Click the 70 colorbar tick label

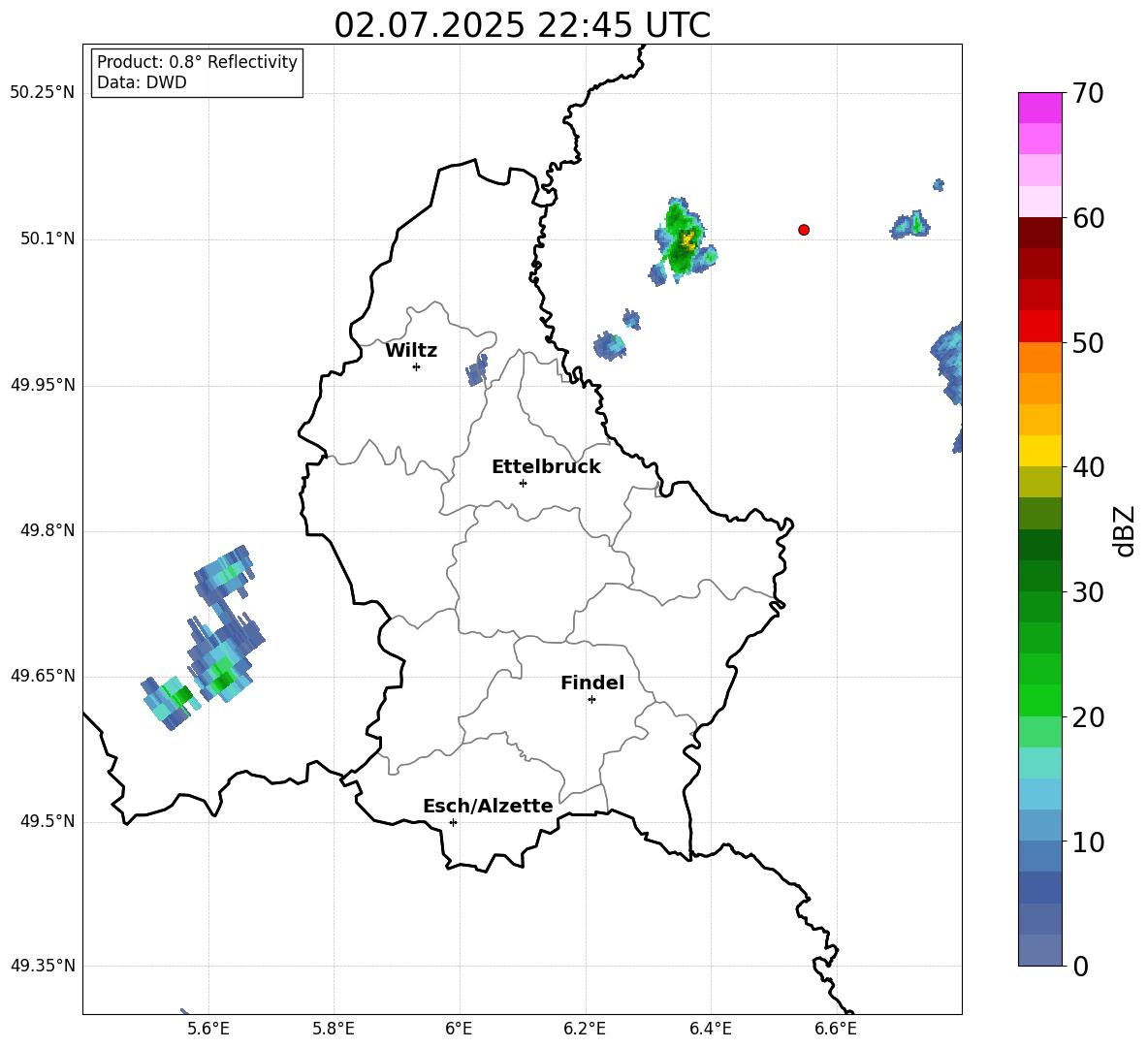click(x=1087, y=93)
